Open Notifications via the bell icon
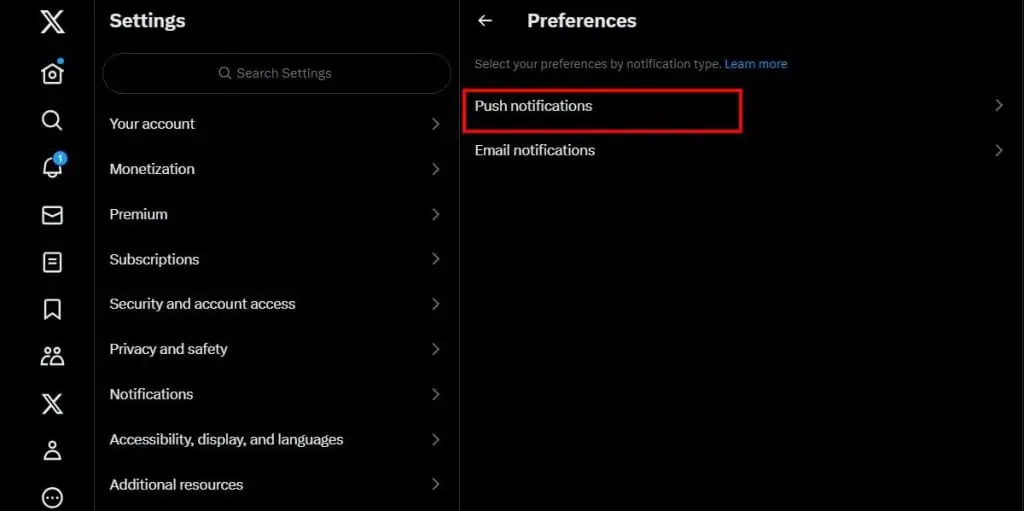Screen dimensions: 1024x511 [x=53, y=165]
